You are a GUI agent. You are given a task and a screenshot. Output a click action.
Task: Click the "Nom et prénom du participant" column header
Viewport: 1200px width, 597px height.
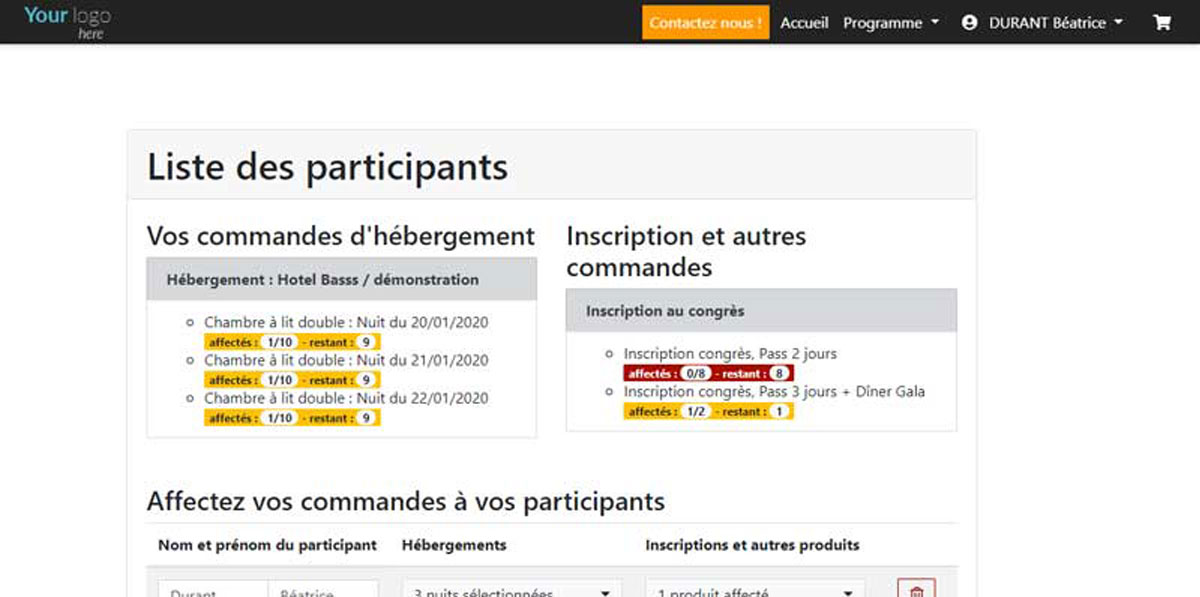pos(267,545)
